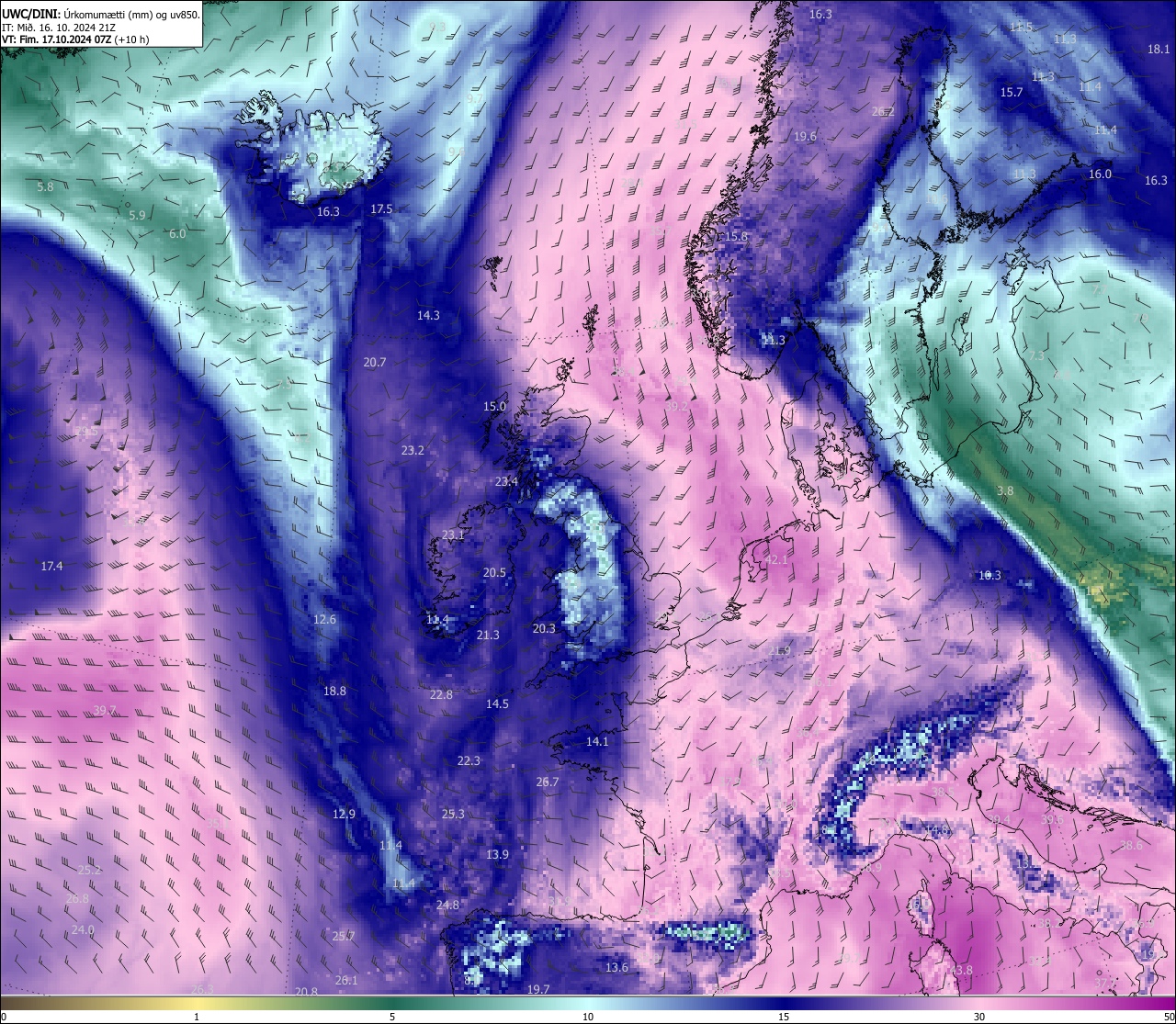Click the map value '15.8'
This screenshot has height=1024, width=1176.
(x=736, y=237)
